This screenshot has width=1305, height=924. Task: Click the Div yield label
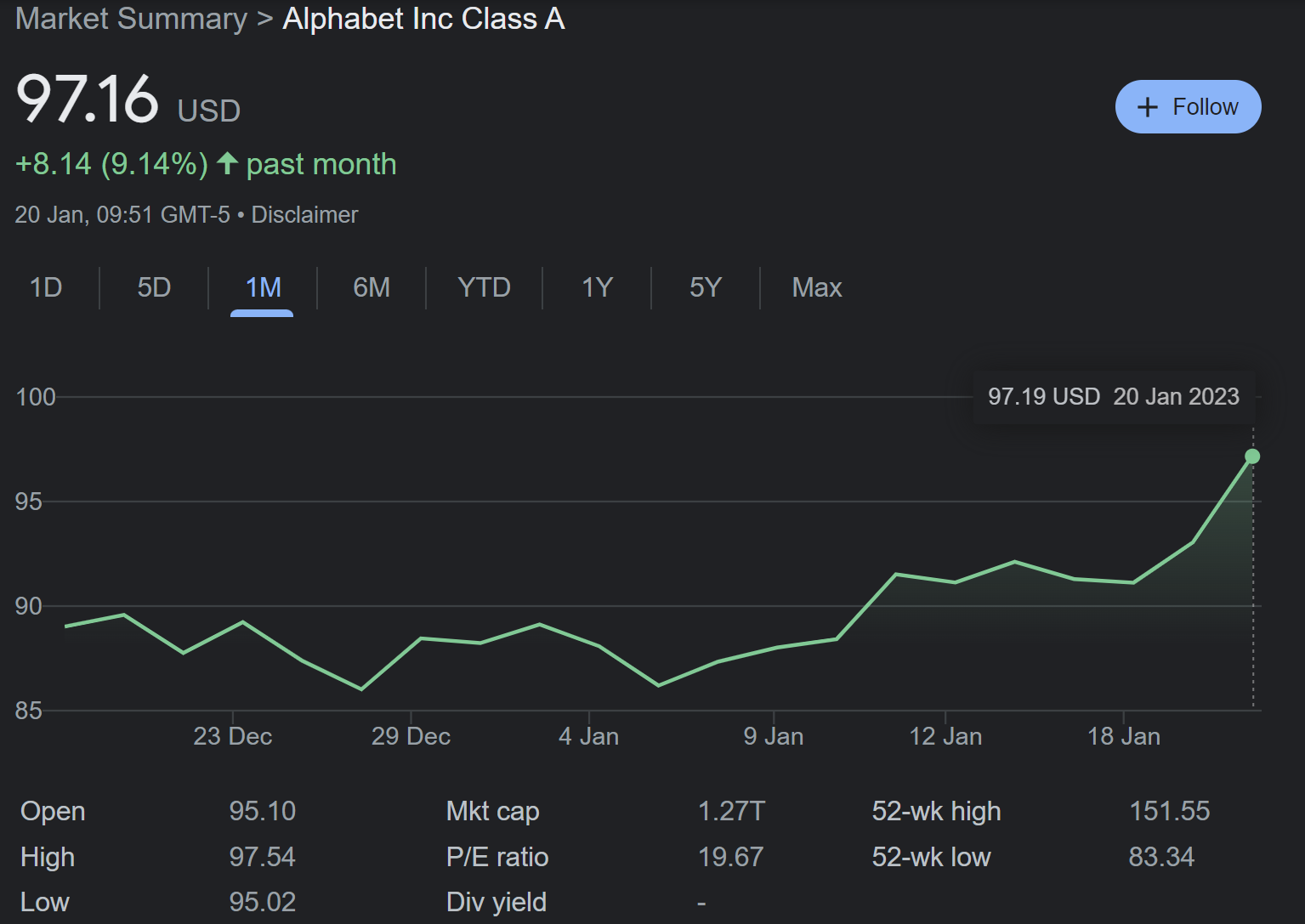click(496, 903)
